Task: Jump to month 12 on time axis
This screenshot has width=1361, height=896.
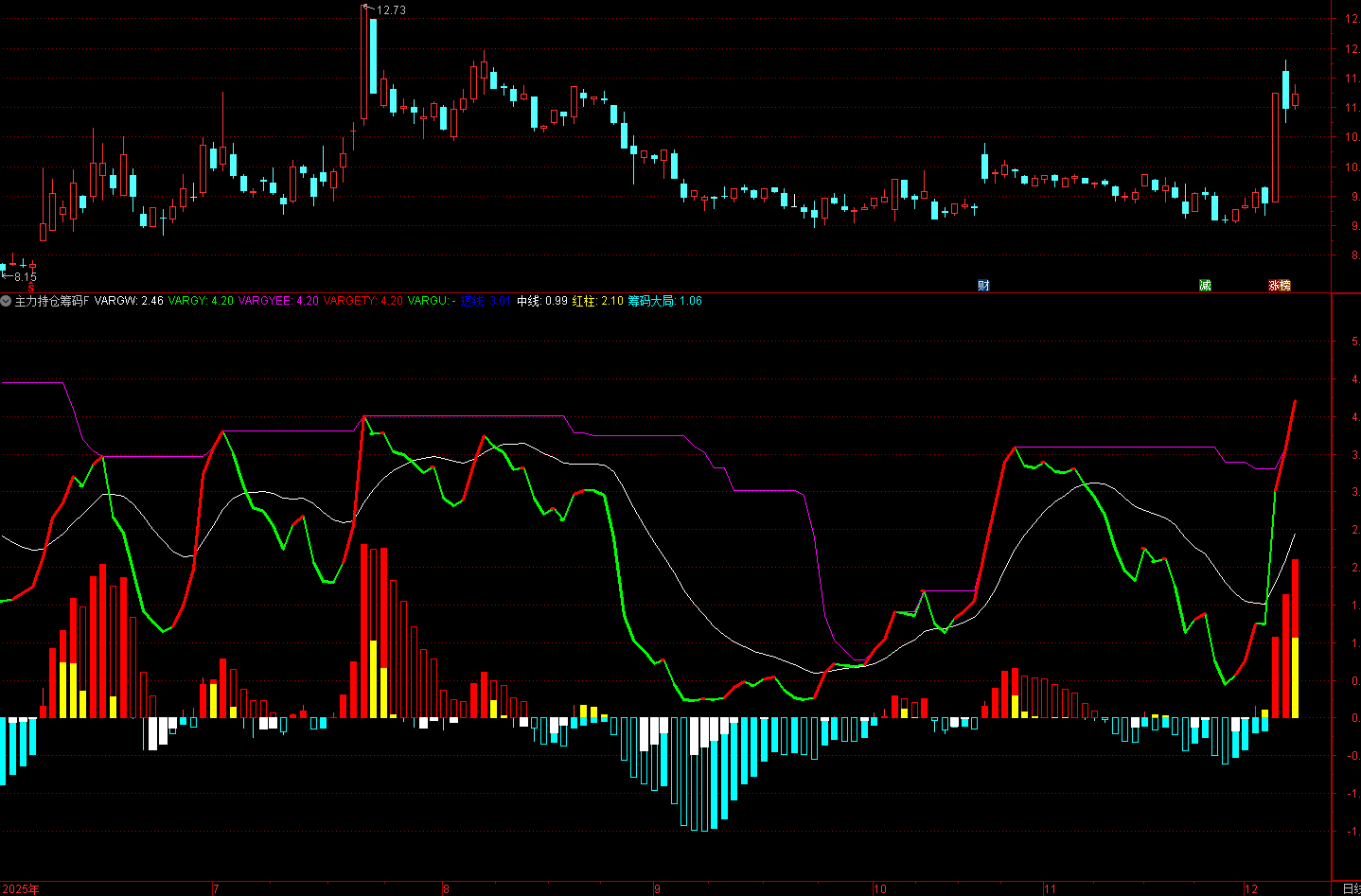Action: click(x=1251, y=888)
